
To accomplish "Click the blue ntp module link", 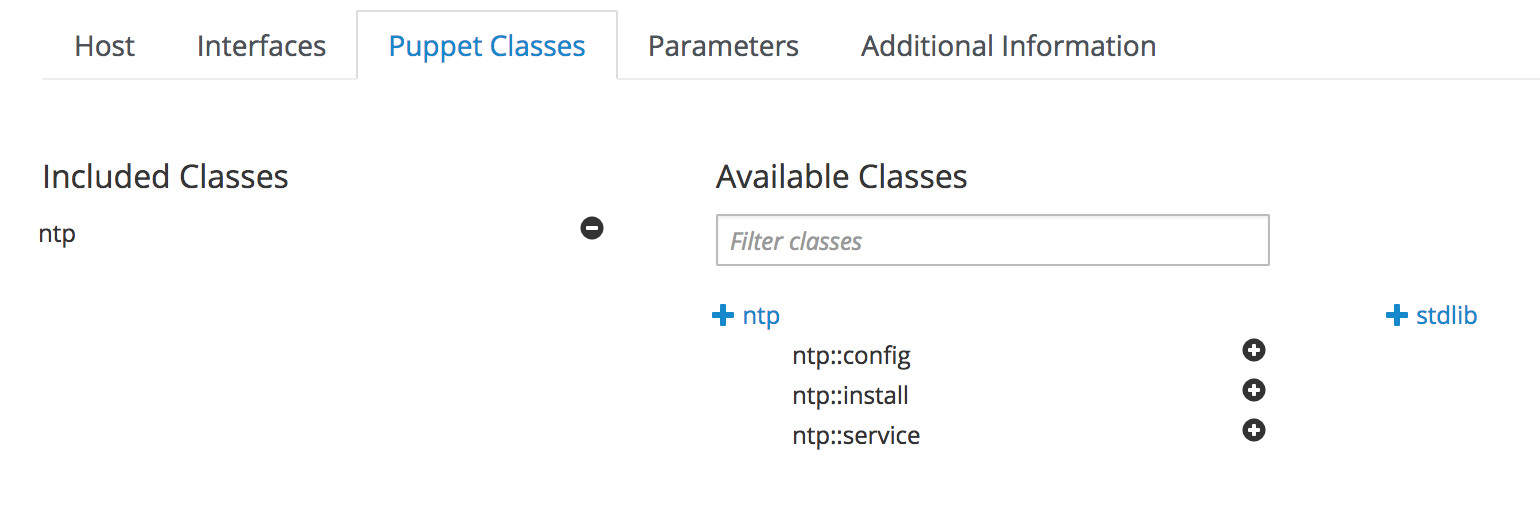I will click(761, 316).
